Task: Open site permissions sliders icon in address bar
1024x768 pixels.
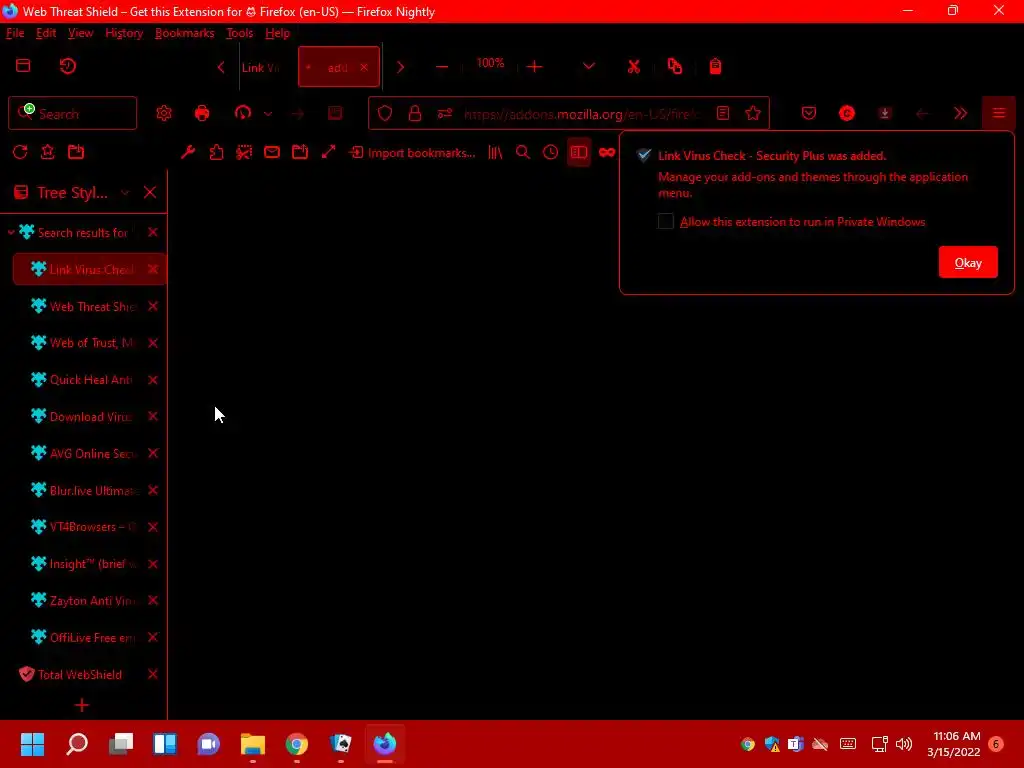Action: point(445,113)
